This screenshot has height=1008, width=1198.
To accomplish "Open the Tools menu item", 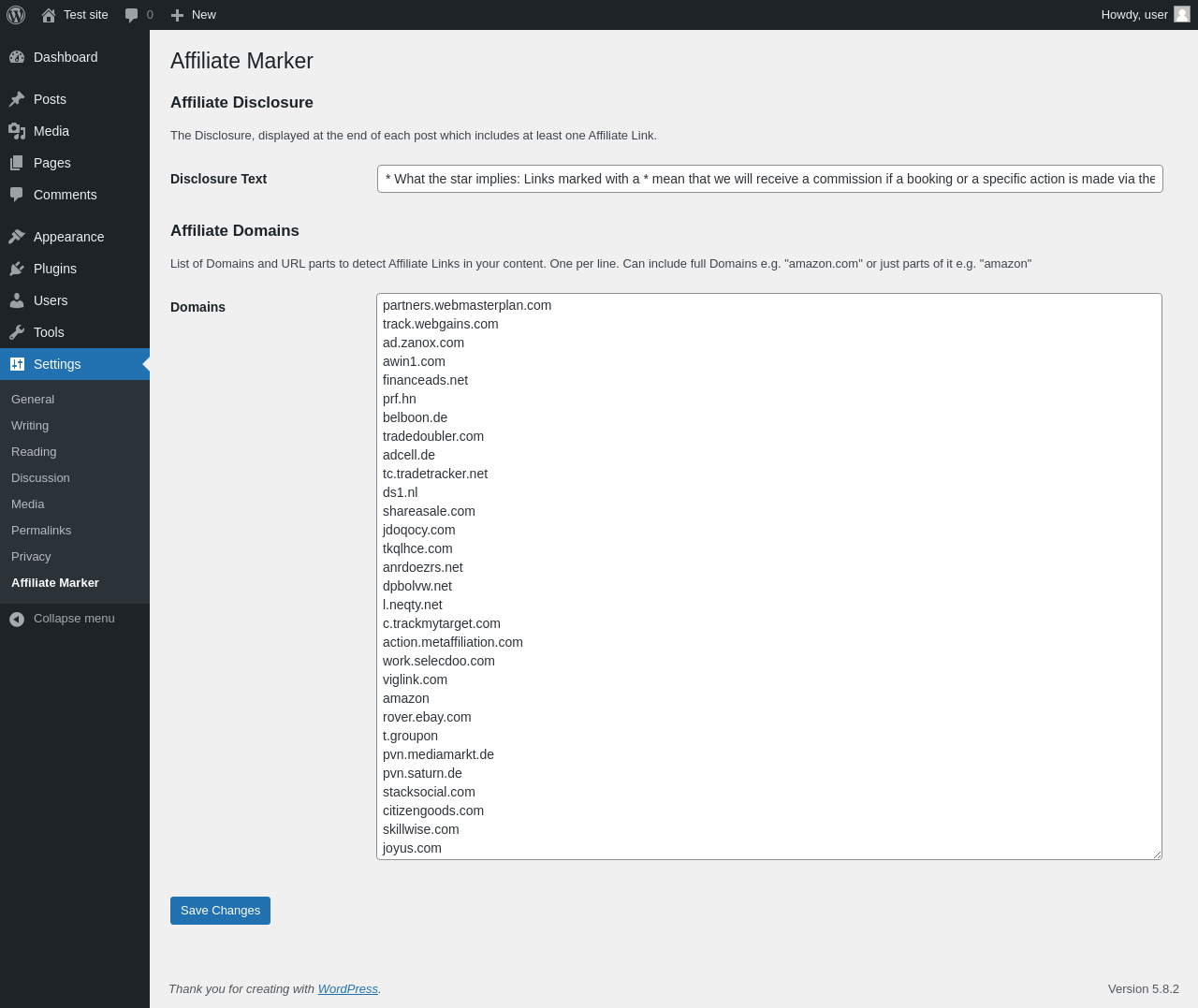I will pyautogui.click(x=75, y=332).
